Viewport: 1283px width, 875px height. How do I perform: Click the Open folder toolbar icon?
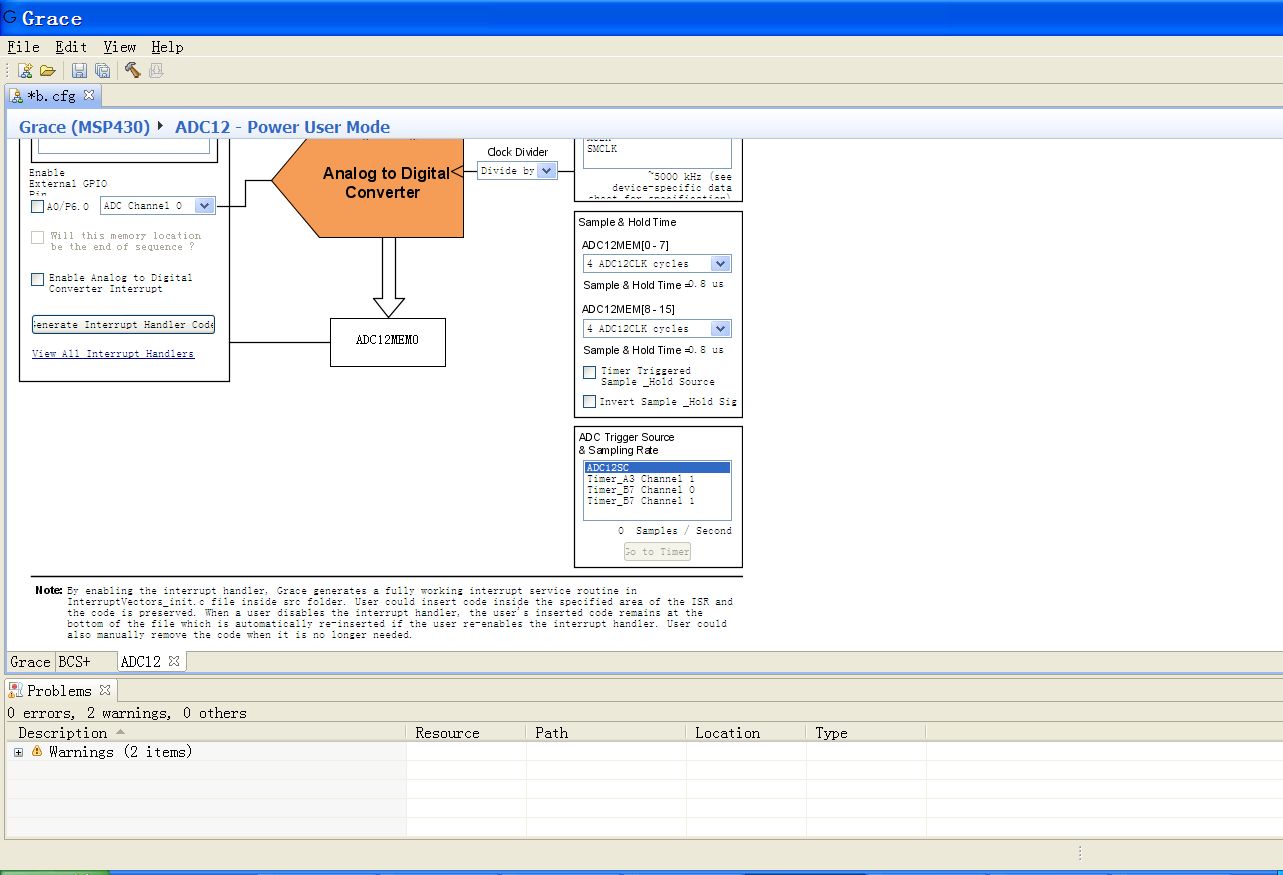pos(47,70)
